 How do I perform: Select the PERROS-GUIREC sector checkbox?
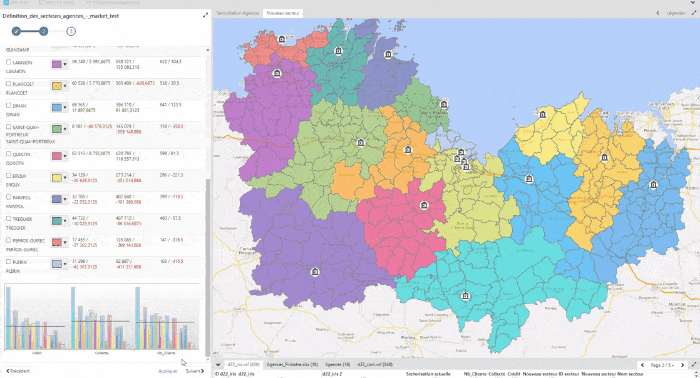8,240
